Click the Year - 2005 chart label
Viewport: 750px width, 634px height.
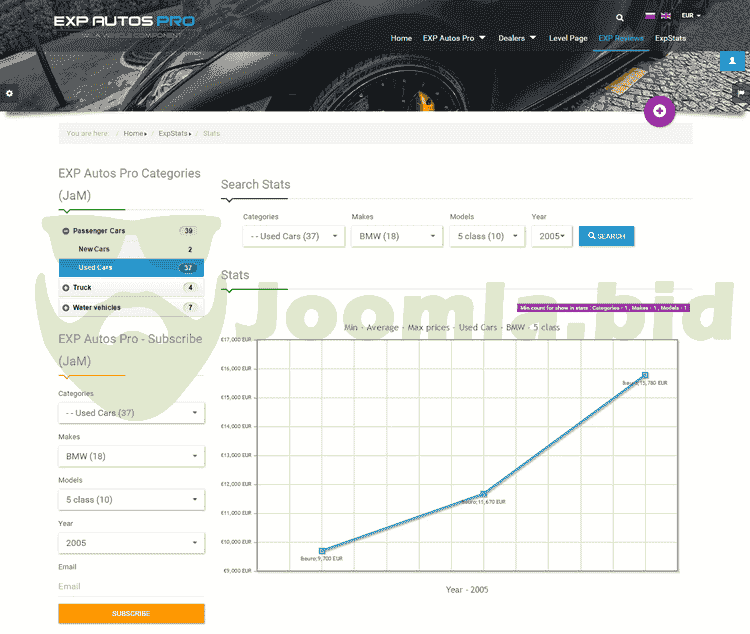click(x=467, y=590)
